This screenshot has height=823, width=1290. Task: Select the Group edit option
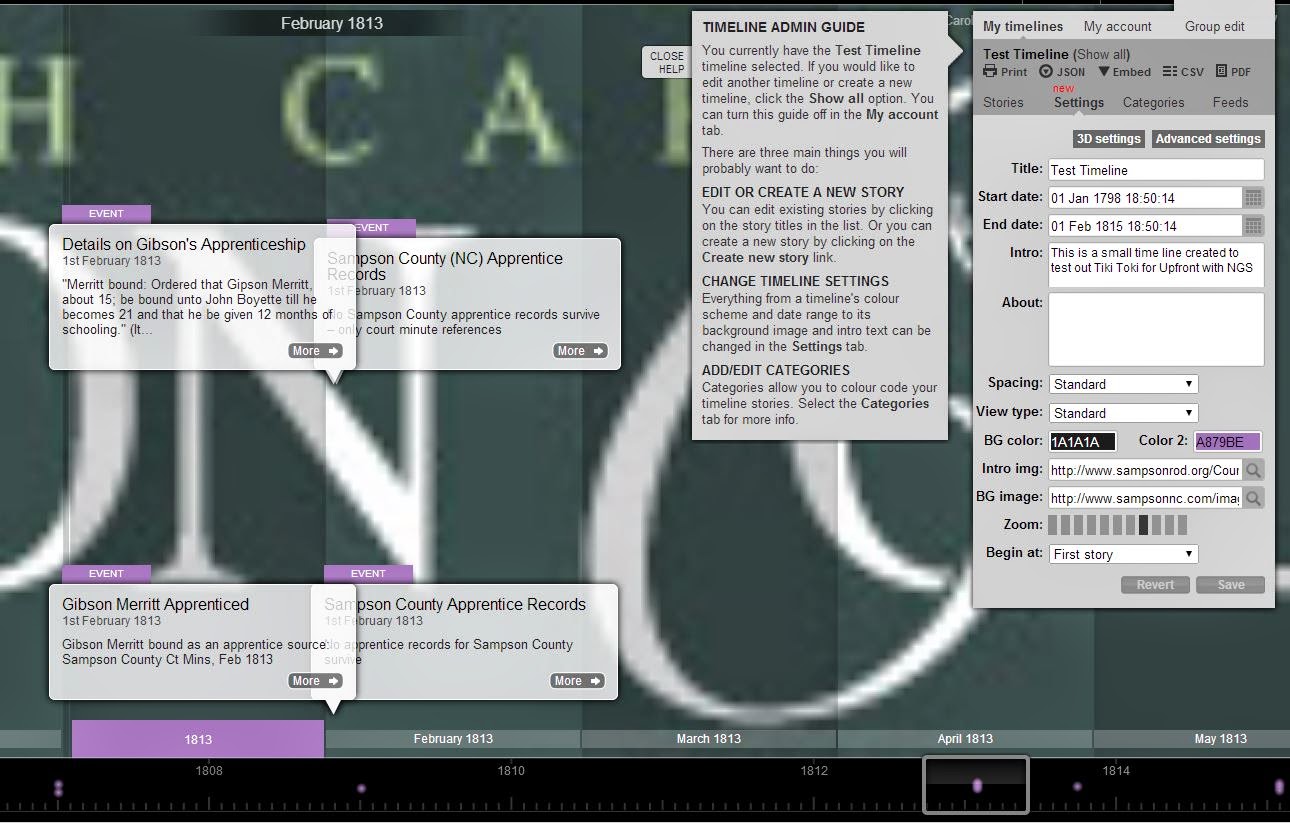tap(1214, 26)
